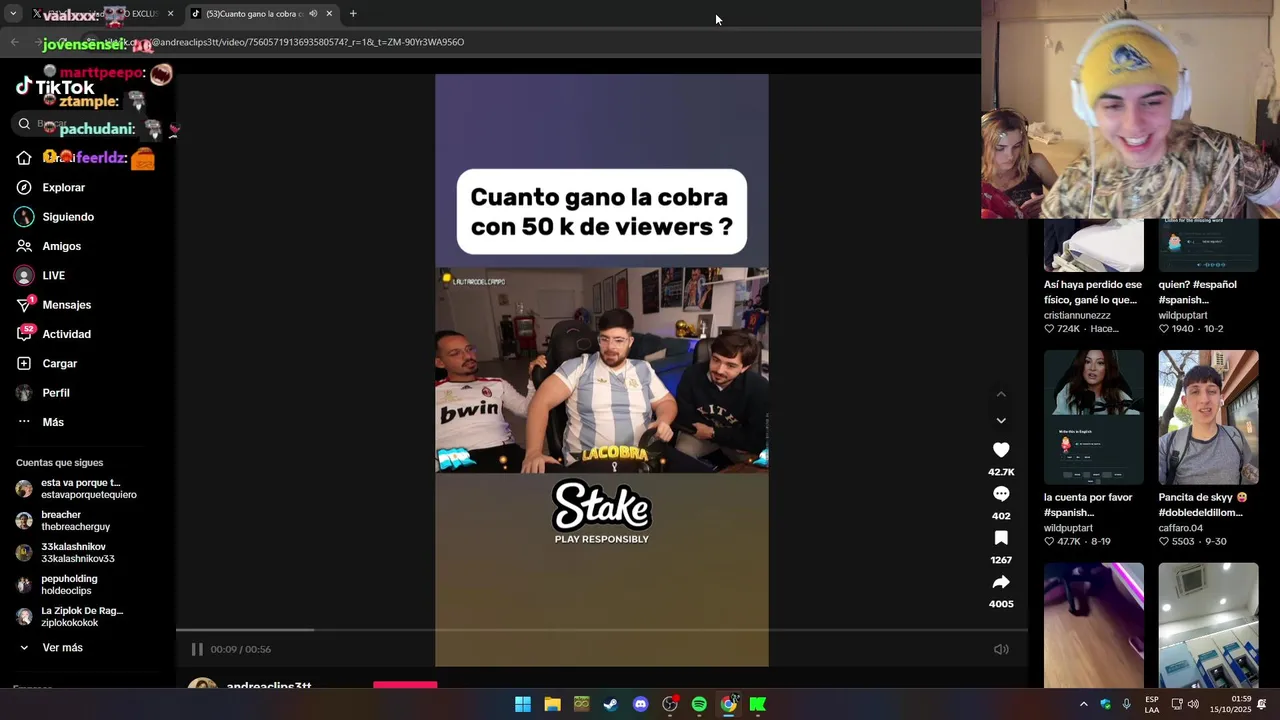
Task: Open File Explorer from the taskbar
Action: (x=552, y=704)
